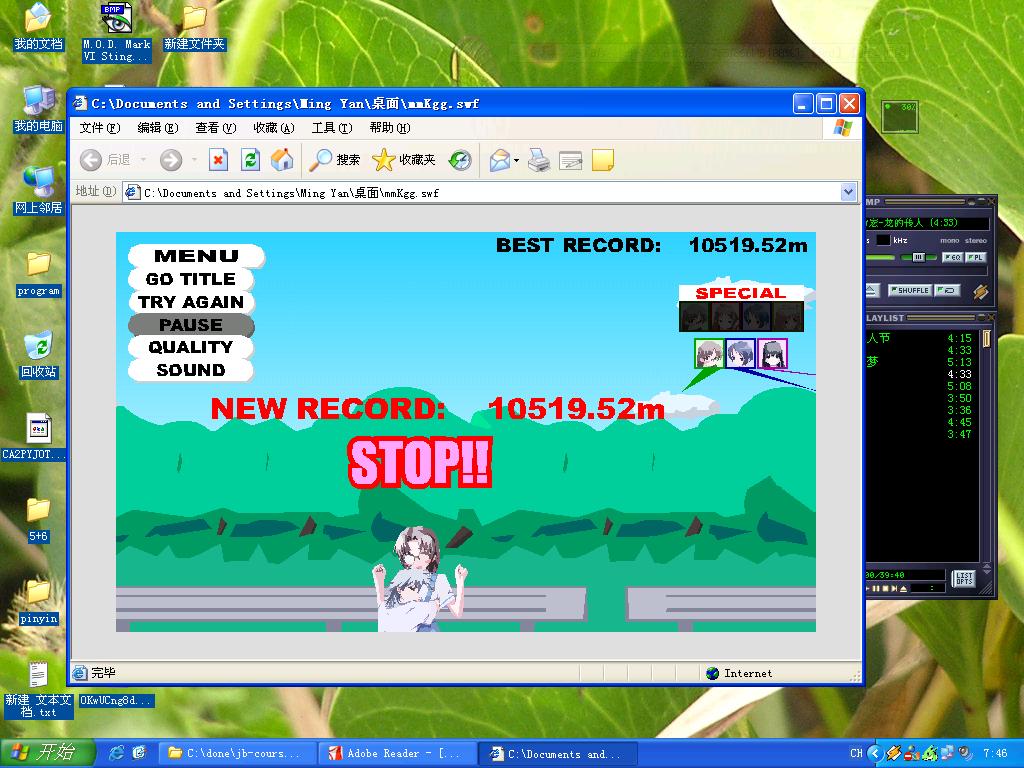The image size is (1024, 768).
Task: Click the 新建 文本文档.txt desktop icon
Action: (38, 690)
